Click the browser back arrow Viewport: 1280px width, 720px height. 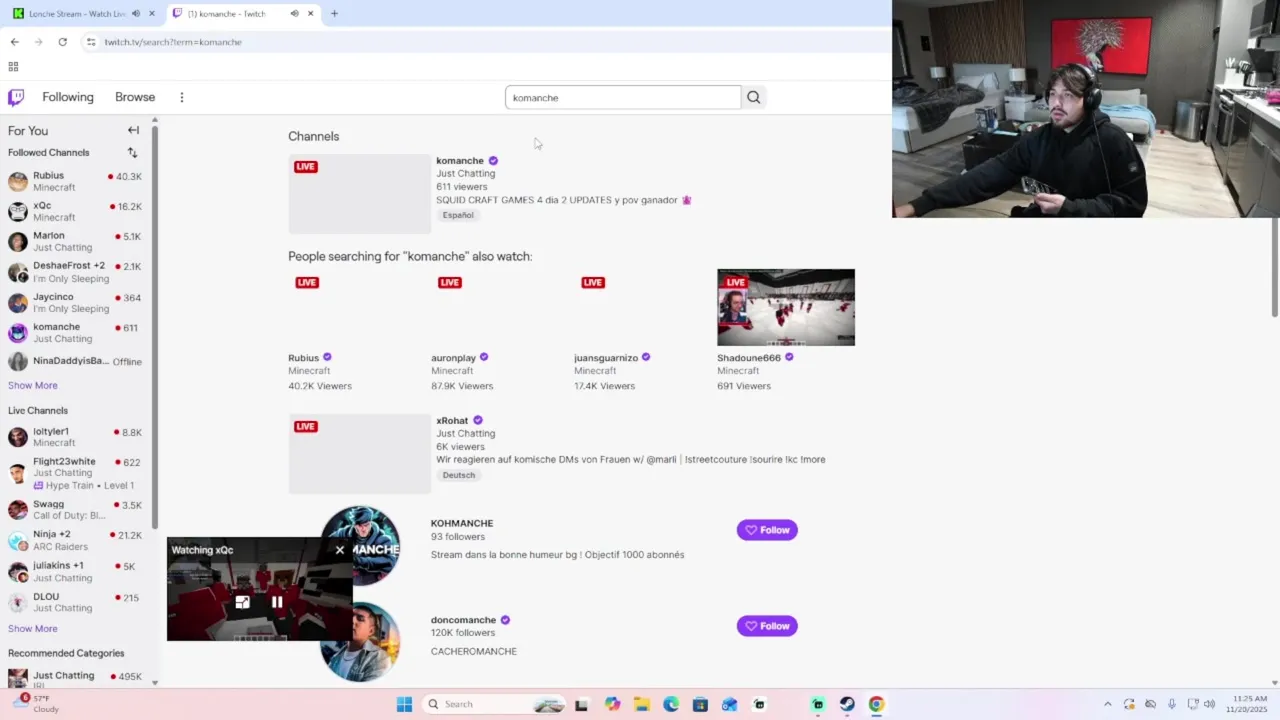[x=14, y=42]
